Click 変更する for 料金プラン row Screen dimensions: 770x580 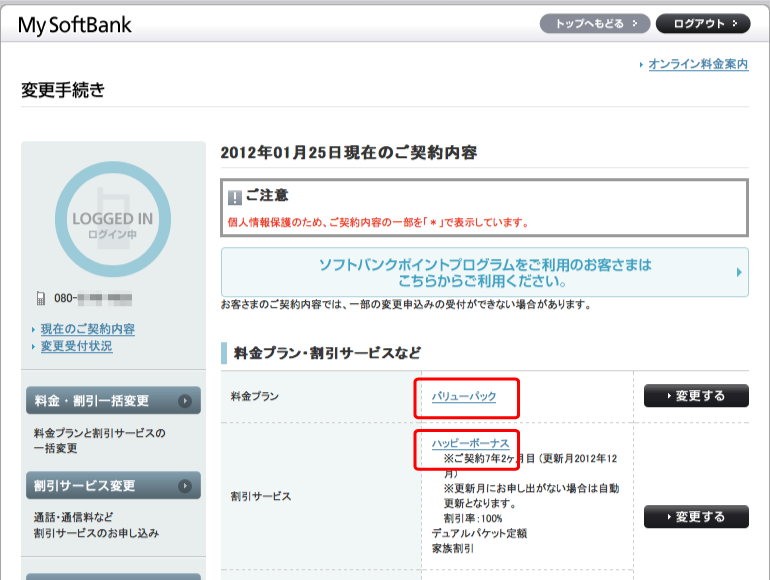tap(696, 396)
